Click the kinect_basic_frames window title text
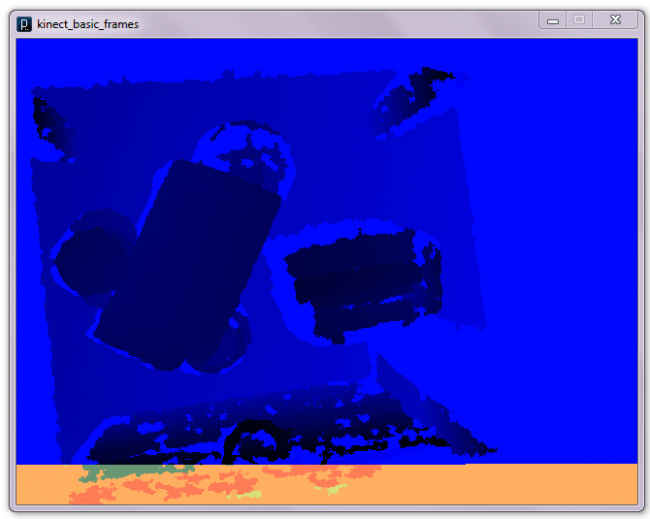This screenshot has height=519, width=650. [88, 24]
